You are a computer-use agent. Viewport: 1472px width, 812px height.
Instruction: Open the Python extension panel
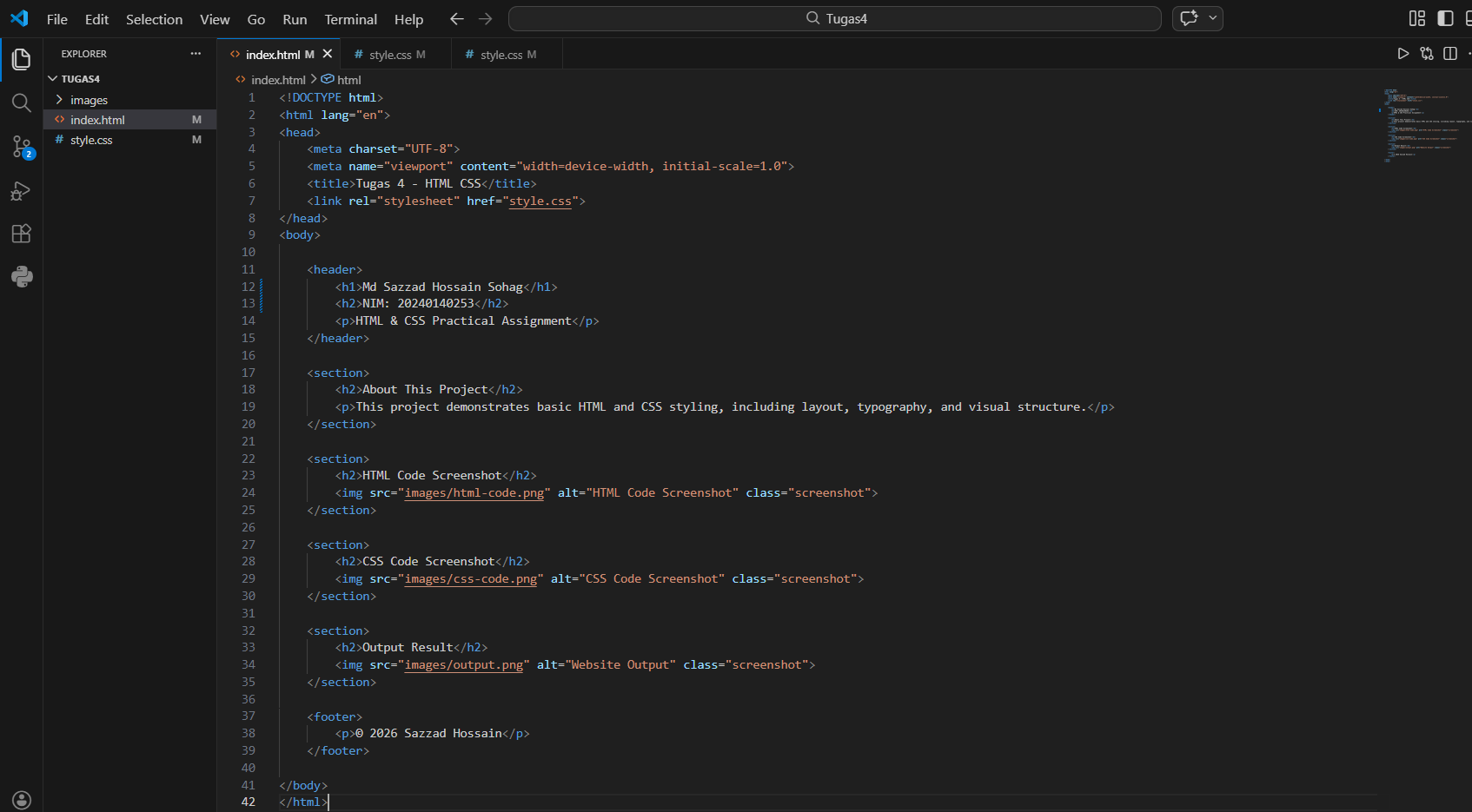pyautogui.click(x=21, y=276)
